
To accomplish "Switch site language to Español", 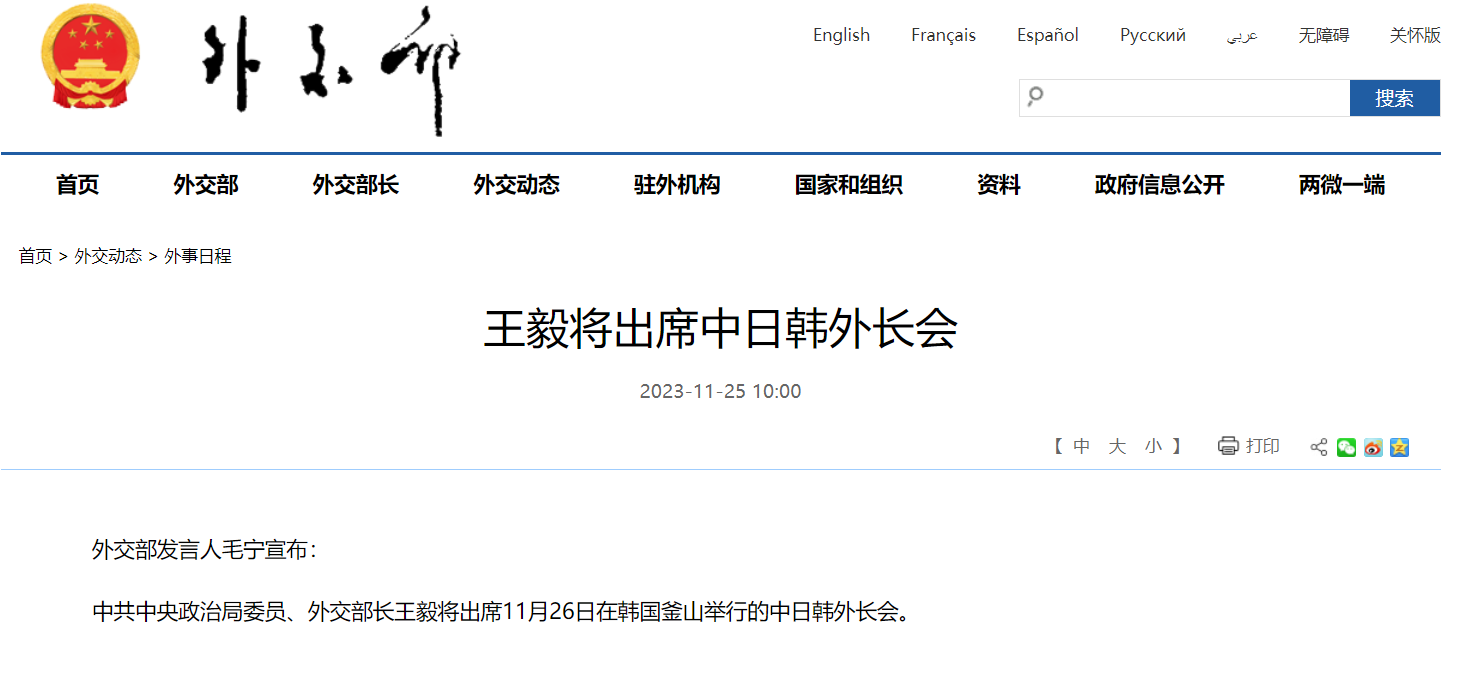I will [1048, 35].
